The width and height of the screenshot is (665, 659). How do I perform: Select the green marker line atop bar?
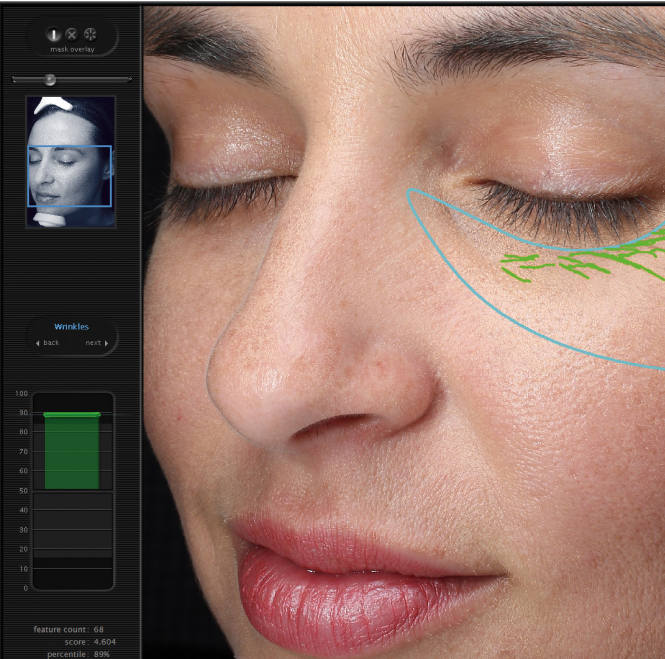coord(72,414)
